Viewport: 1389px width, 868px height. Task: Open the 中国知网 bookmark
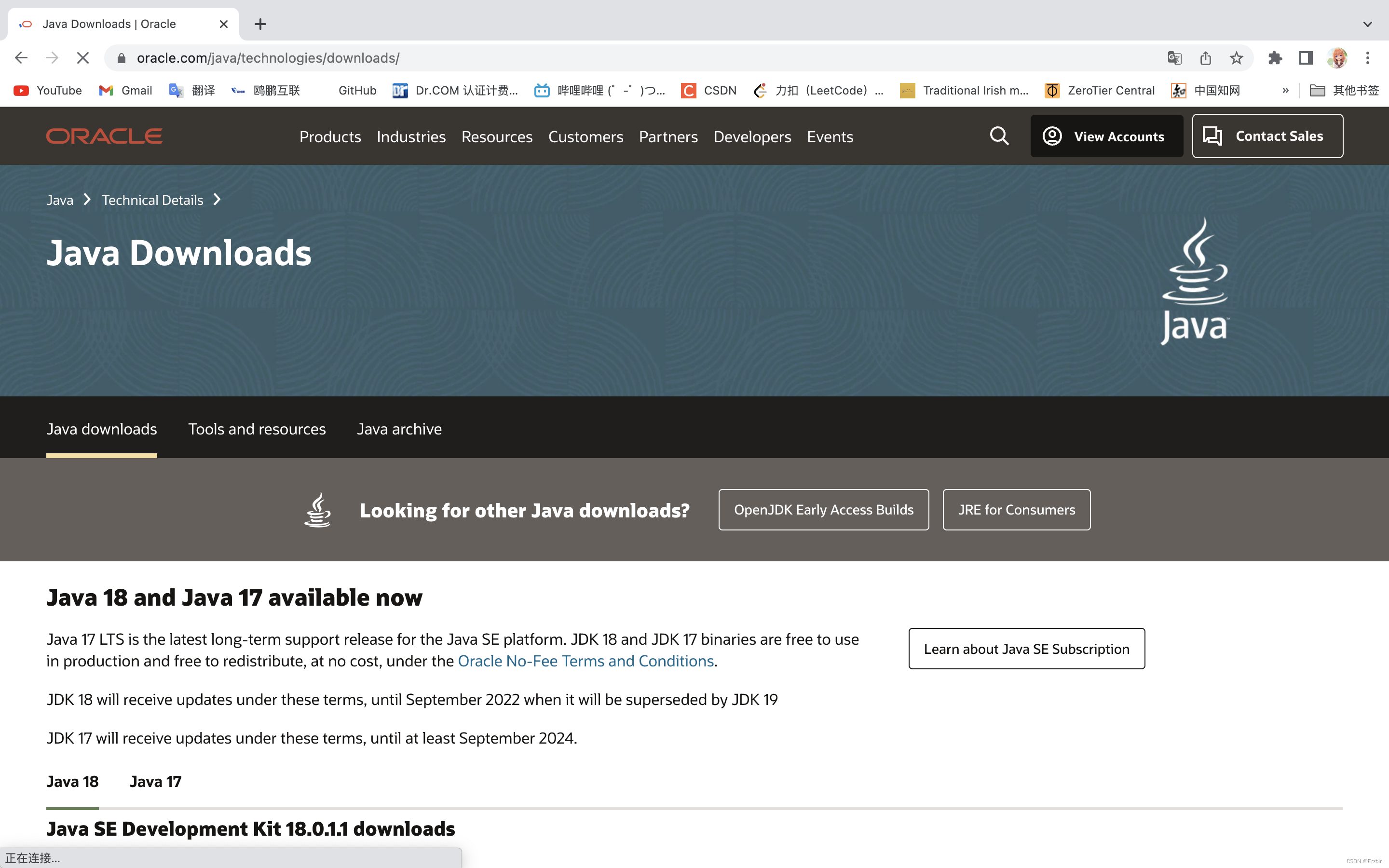click(1205, 90)
